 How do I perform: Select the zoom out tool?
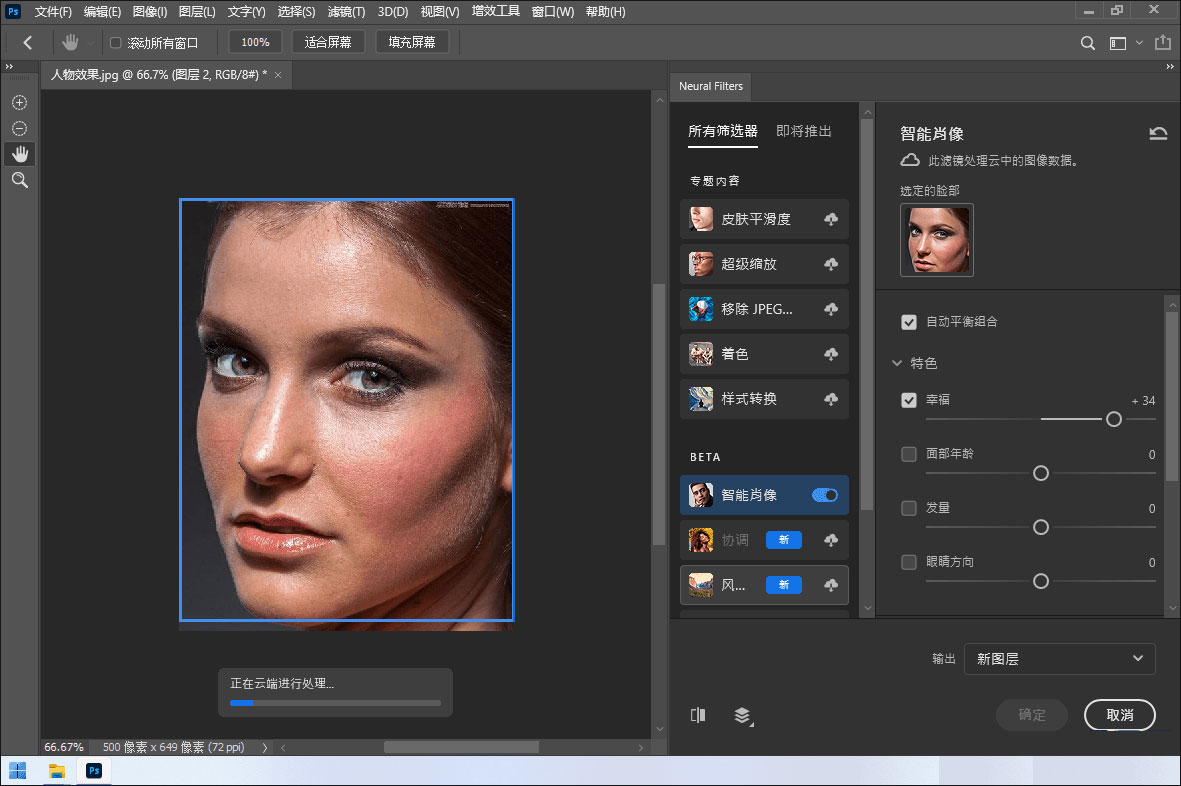click(x=19, y=129)
